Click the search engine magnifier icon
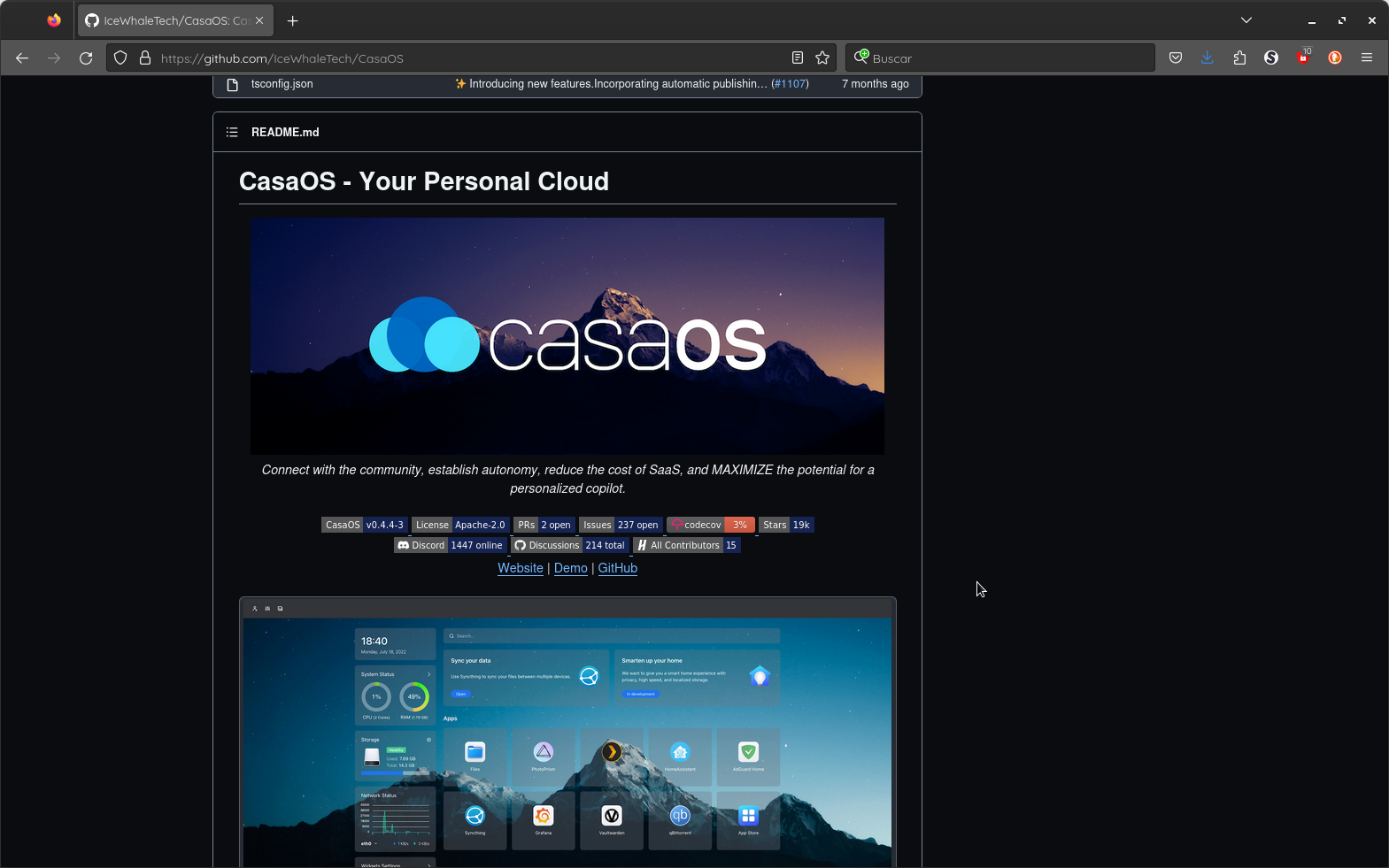The width and height of the screenshot is (1389, 868). [x=860, y=57]
